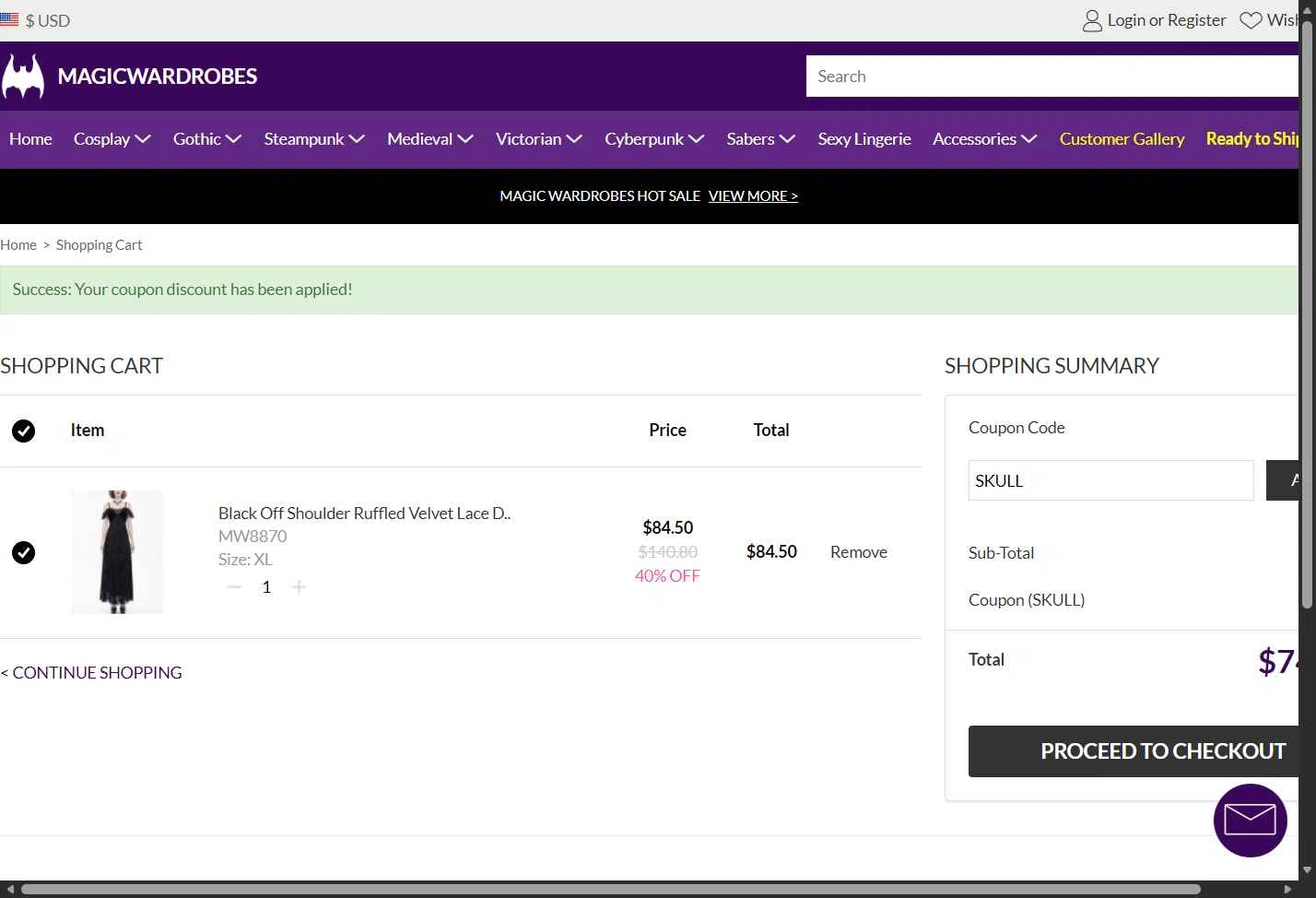Click the VIEW MORE hot sale link
1316x898 pixels.
753,196
